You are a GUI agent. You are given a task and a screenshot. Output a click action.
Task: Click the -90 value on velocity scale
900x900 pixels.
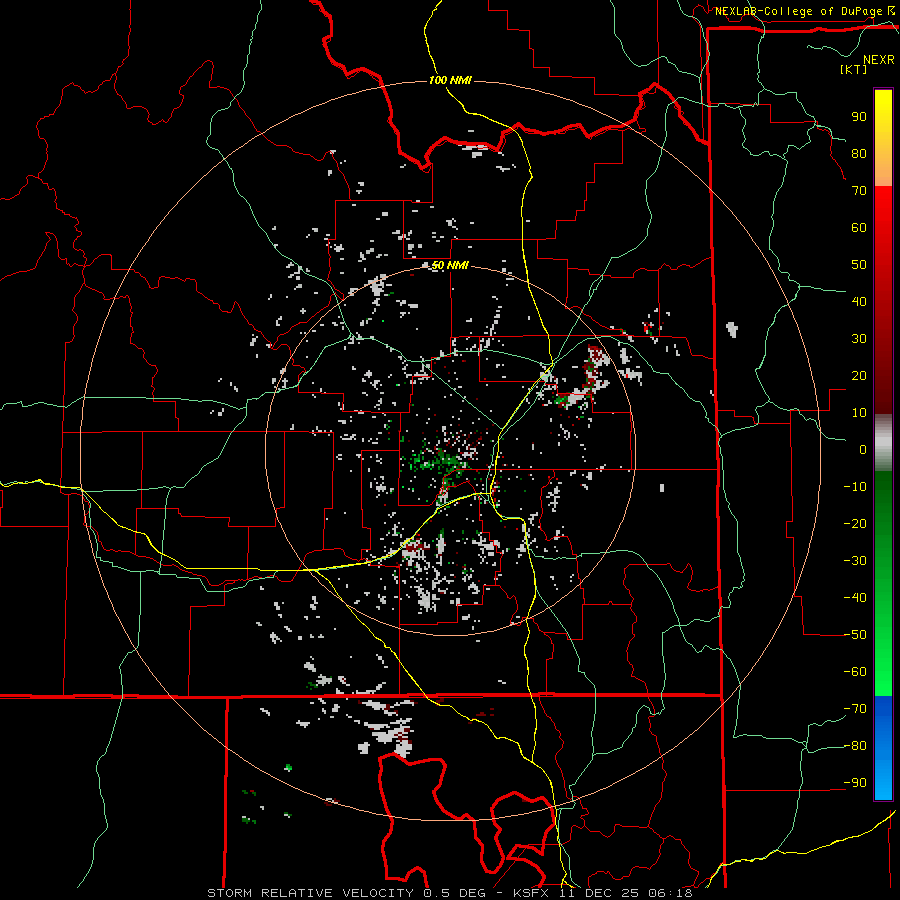click(855, 783)
